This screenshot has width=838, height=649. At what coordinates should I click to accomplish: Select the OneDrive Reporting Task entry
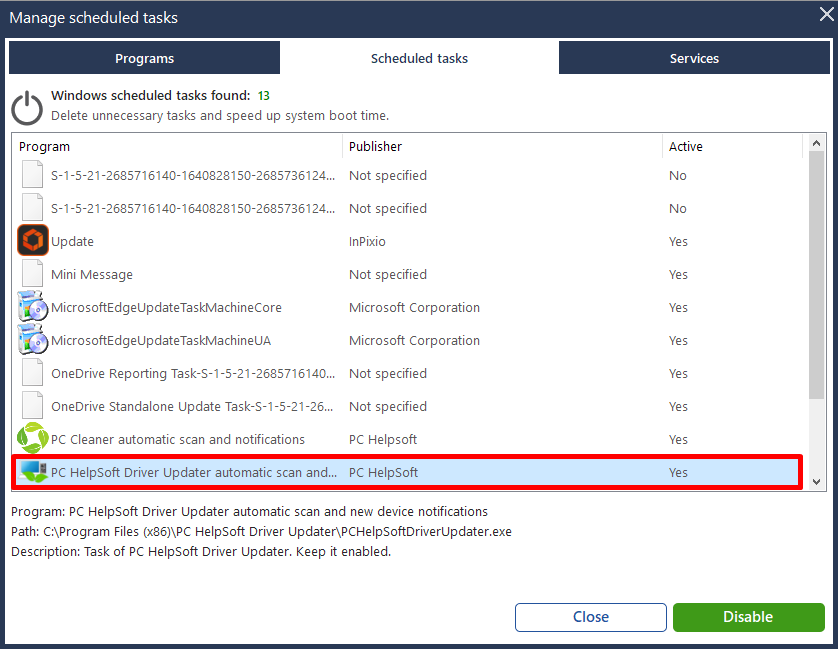click(x=193, y=374)
